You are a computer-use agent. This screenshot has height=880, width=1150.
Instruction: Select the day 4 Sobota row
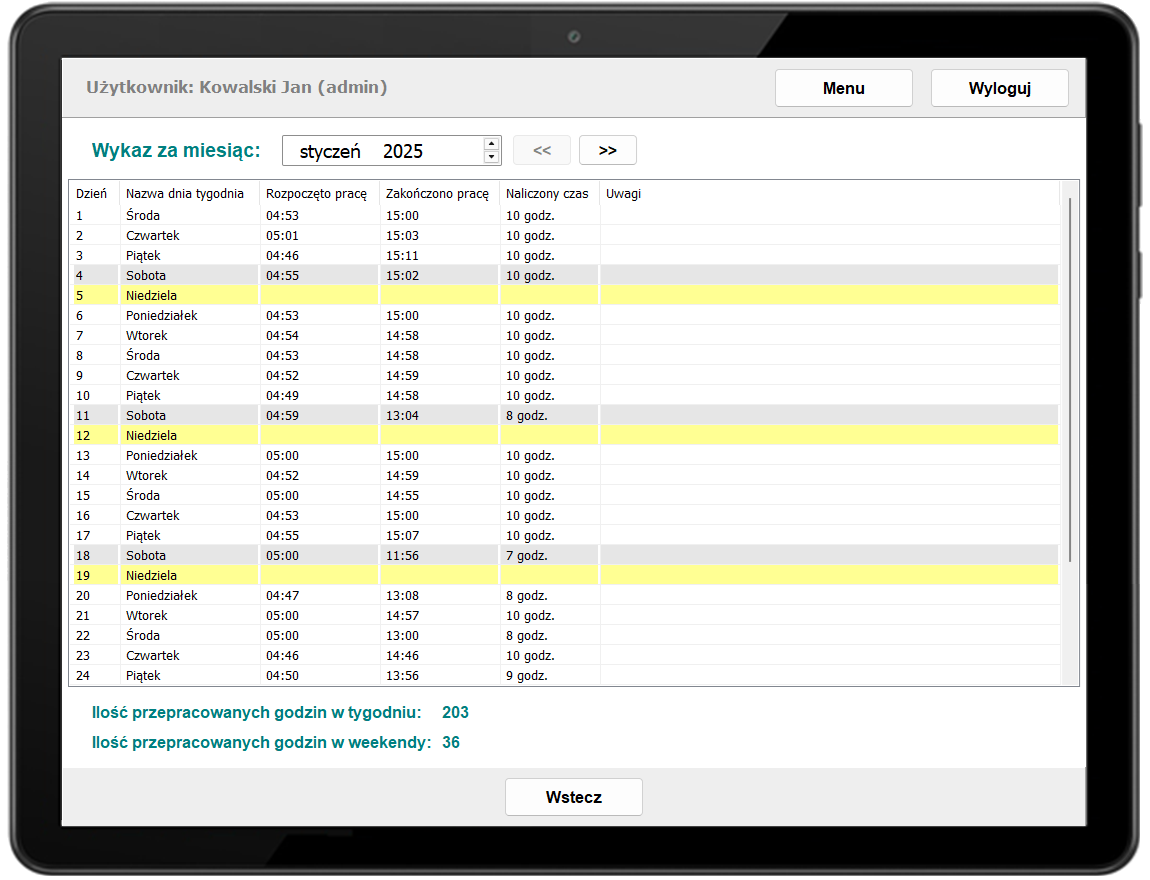[565, 276]
